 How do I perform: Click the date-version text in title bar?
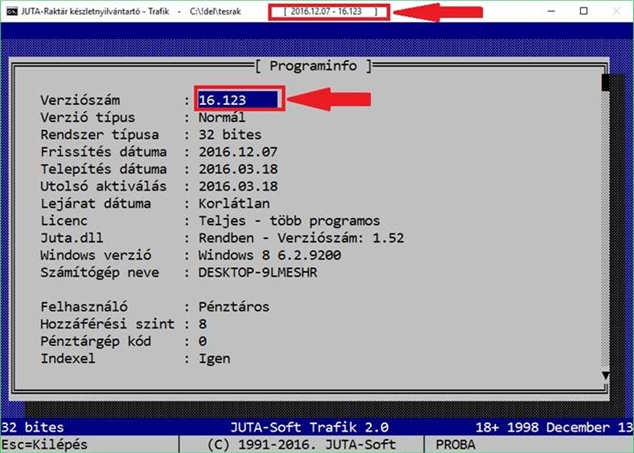pos(326,11)
